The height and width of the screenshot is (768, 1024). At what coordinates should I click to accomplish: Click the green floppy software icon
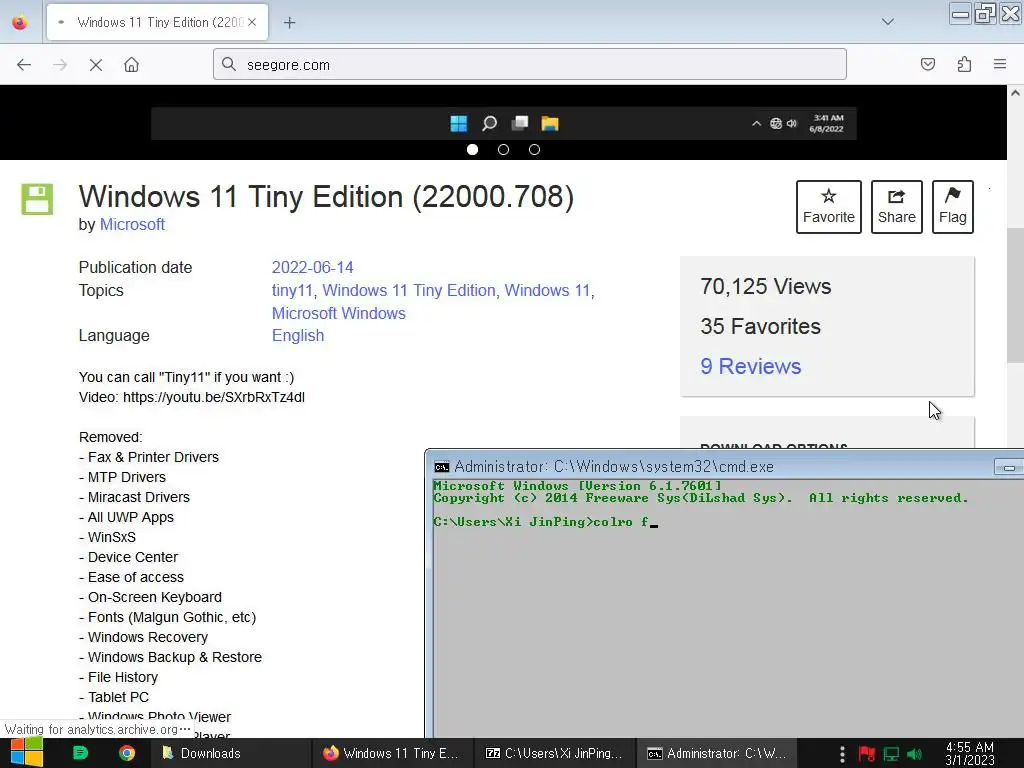(x=37, y=199)
